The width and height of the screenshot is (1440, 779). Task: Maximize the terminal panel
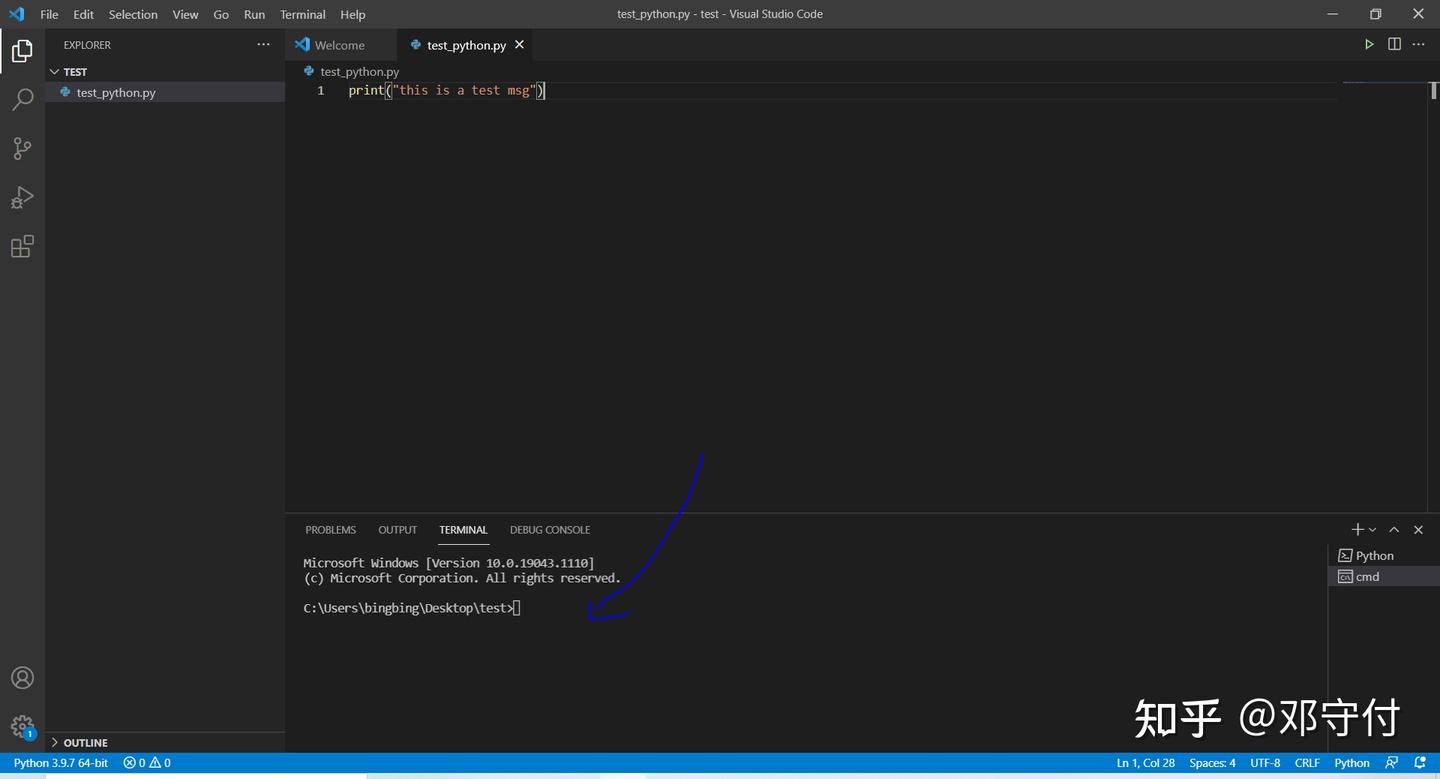click(x=1394, y=529)
